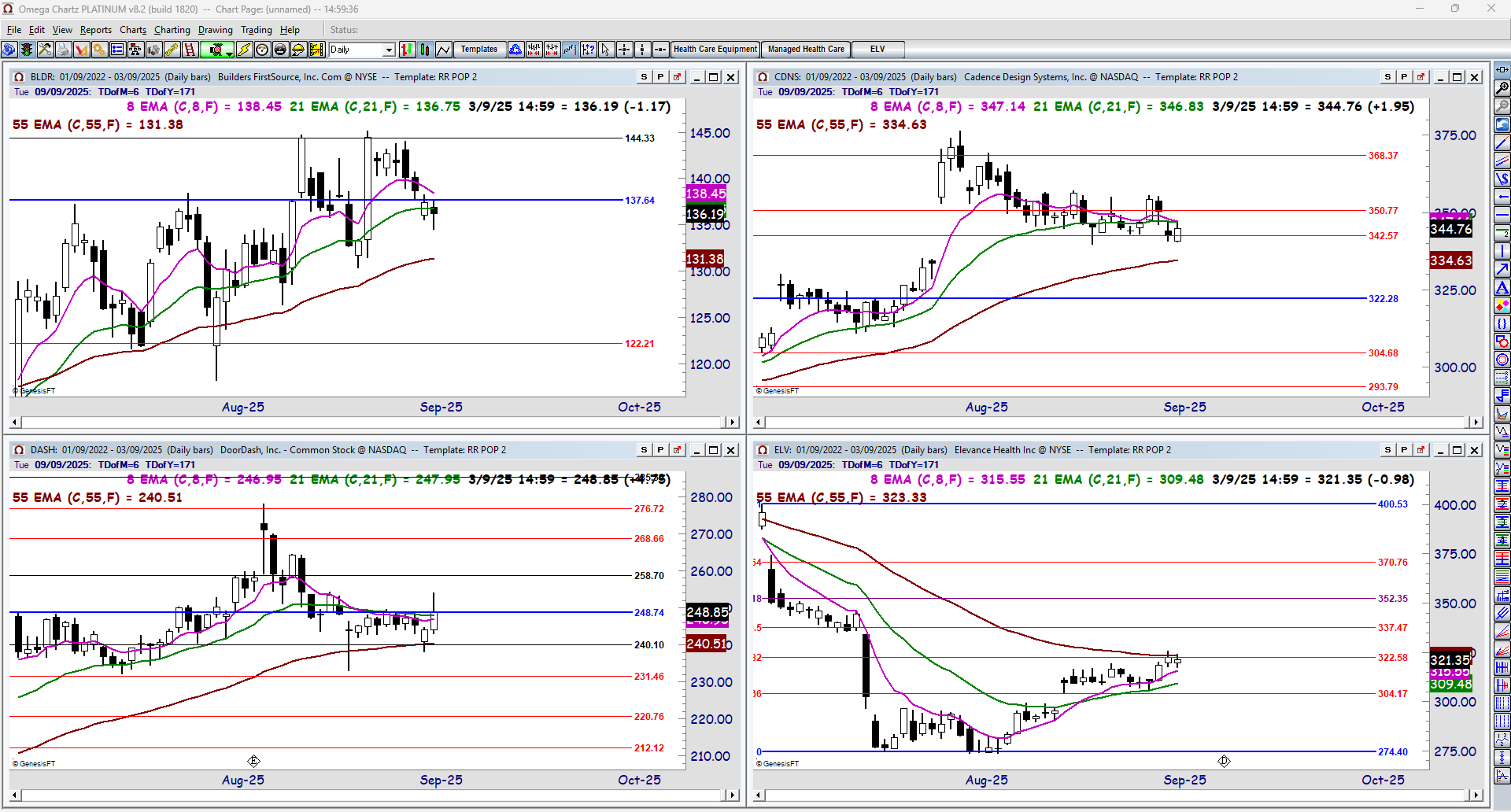This screenshot has width=1511, height=812.
Task: Click the Health Care Equipment button
Action: [715, 50]
